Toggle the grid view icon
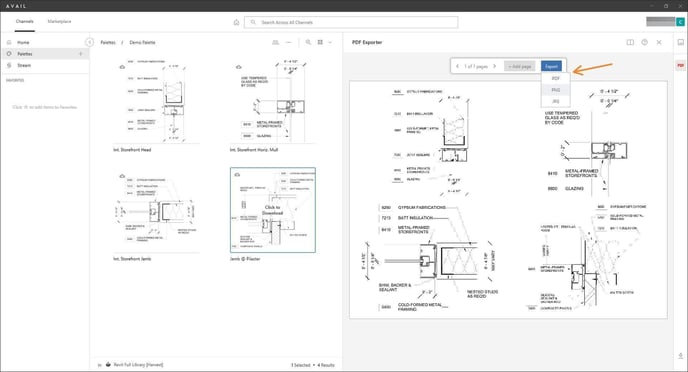Screen dimensions: 688x372 [320, 43]
